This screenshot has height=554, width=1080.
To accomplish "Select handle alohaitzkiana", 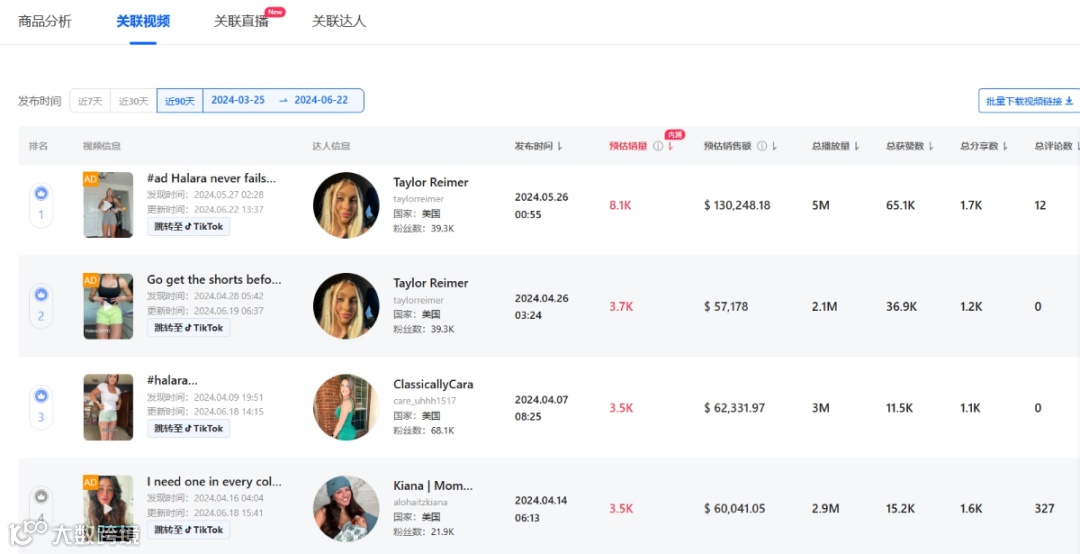I will click(420, 502).
